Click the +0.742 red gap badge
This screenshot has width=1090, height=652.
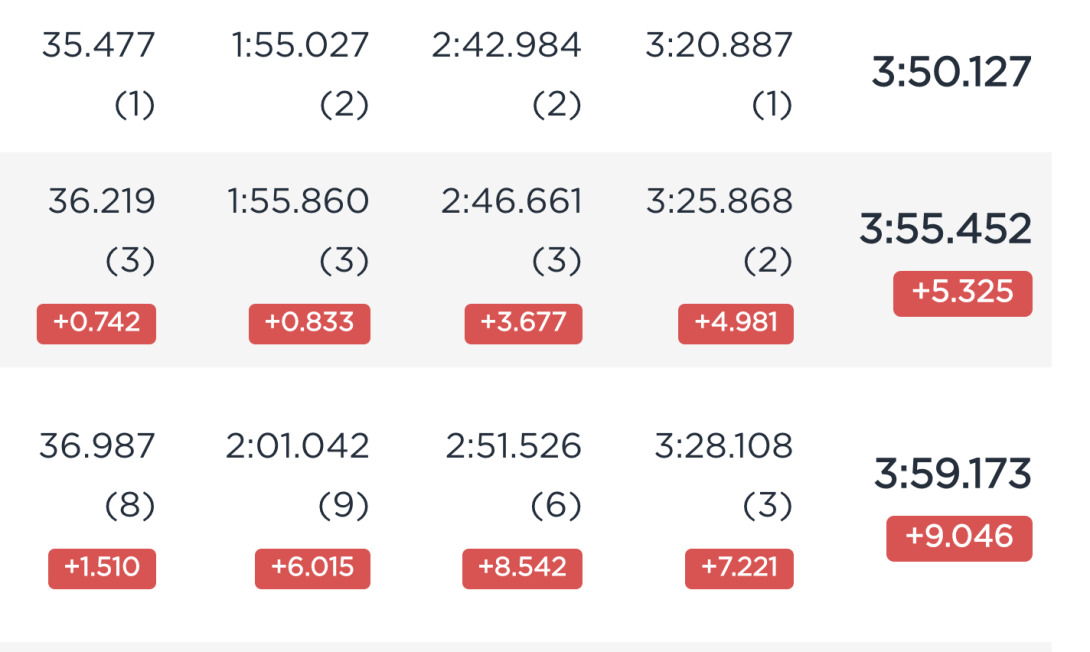coord(97,323)
